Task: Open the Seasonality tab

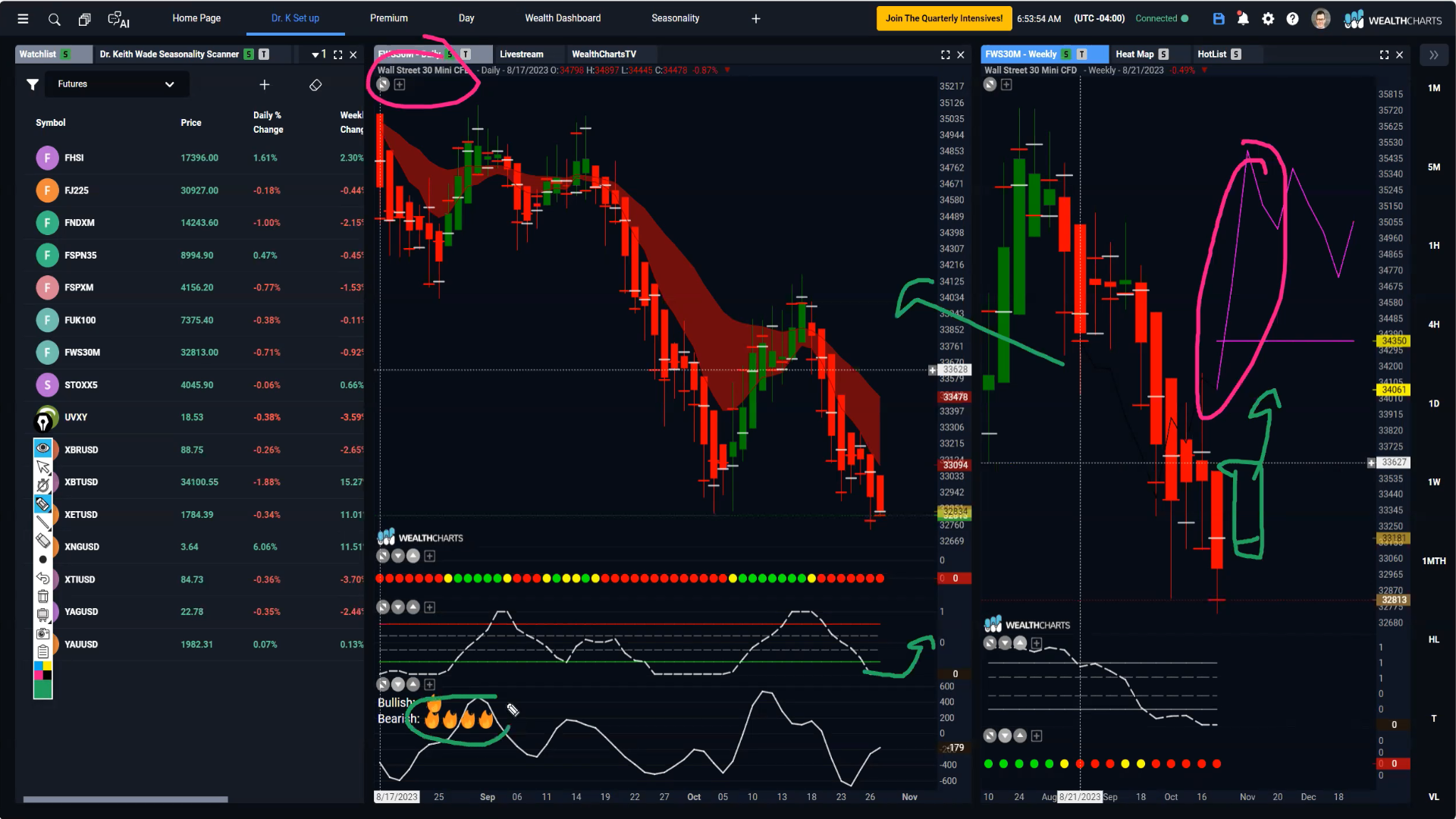Action: coord(676,18)
